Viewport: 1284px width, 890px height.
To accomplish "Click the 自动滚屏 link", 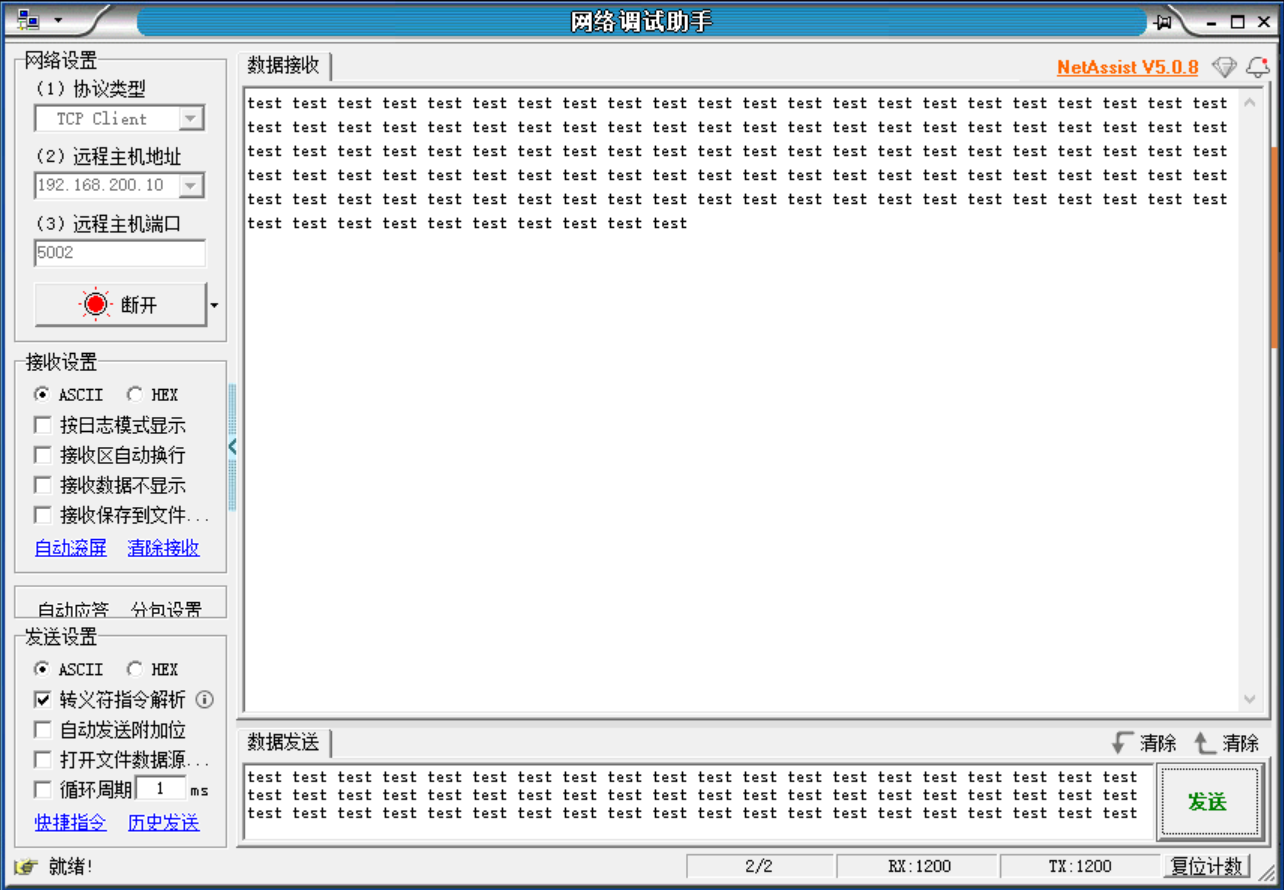I will coord(70,548).
